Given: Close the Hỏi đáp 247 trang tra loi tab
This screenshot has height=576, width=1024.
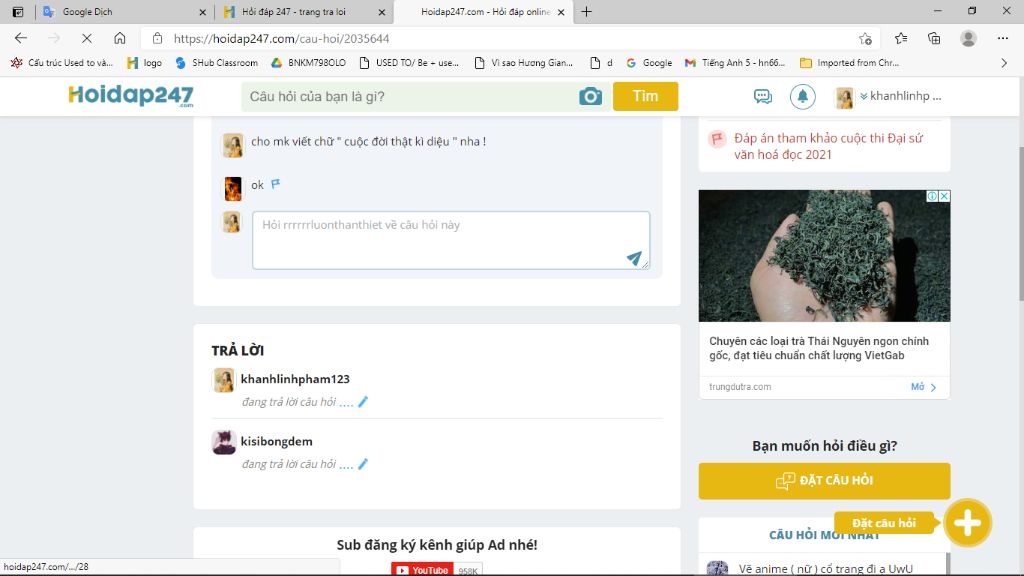Looking at the screenshot, I should (381, 12).
